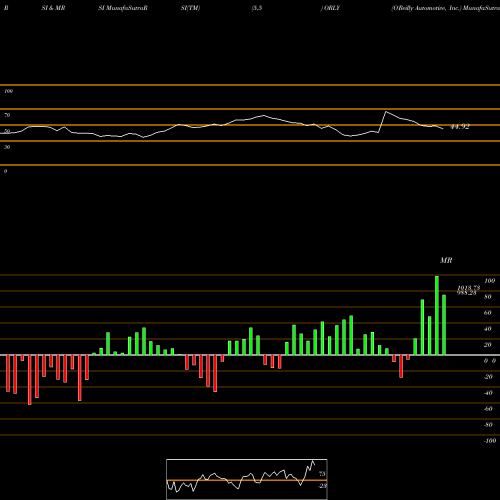Click the -40 label on MR axis
This screenshot has height=500, width=500.
click(x=488, y=393)
